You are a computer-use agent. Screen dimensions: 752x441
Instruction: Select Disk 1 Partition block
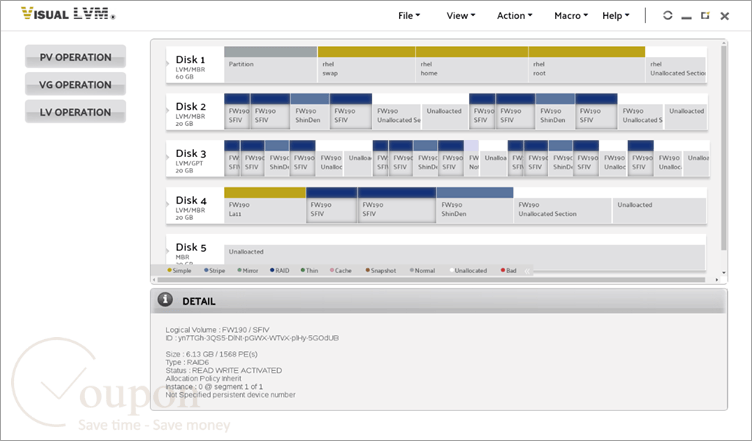(270, 64)
